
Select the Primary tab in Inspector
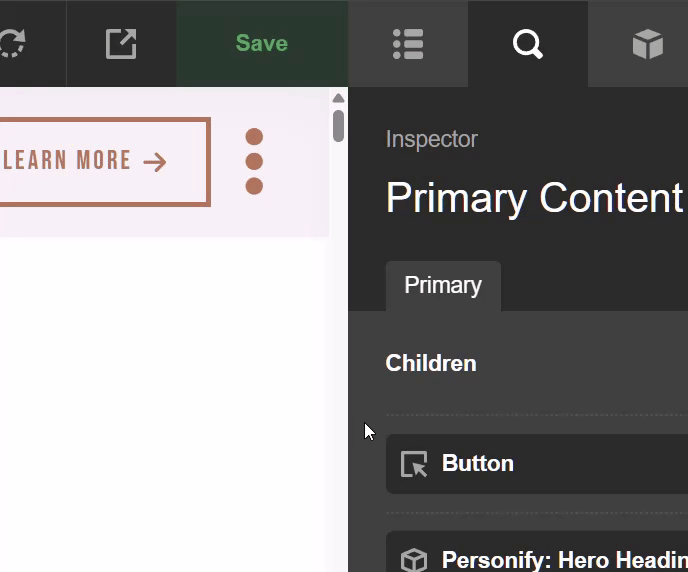point(442,285)
